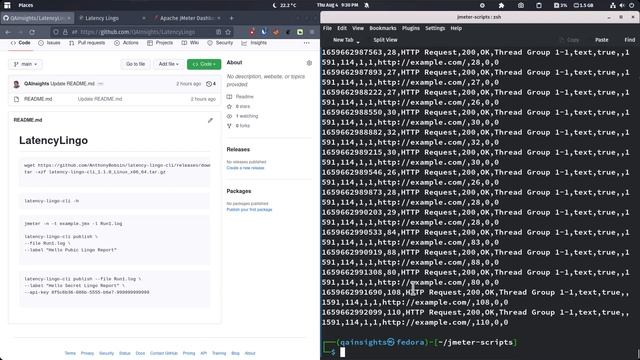This screenshot has width=640, height=360.
Task: Open the Wiki tab
Action: [x=190, y=43]
